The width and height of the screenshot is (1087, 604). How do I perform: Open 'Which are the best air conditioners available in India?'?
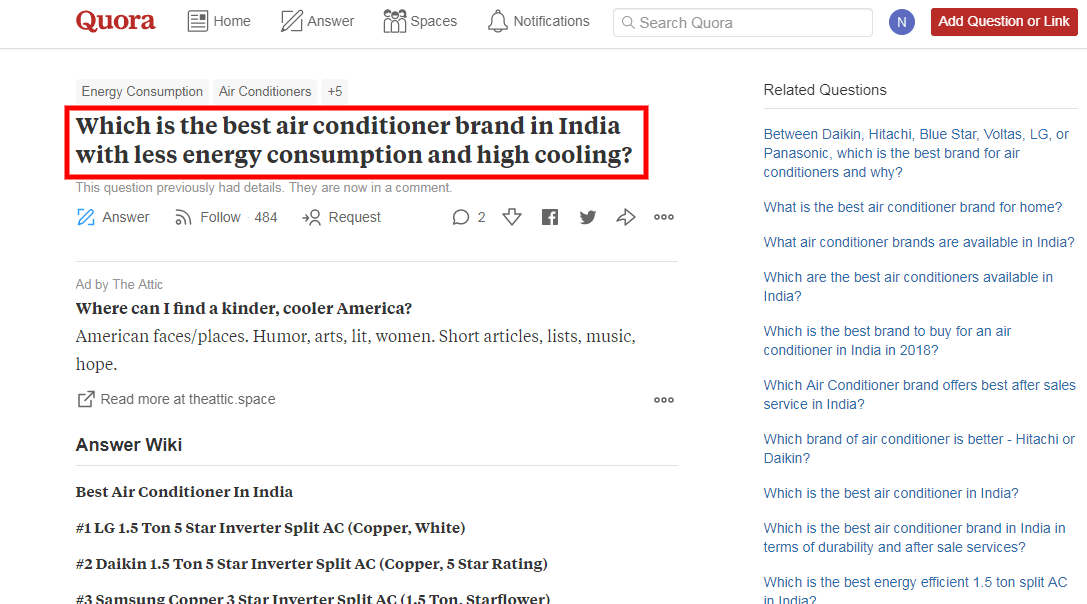click(907, 286)
